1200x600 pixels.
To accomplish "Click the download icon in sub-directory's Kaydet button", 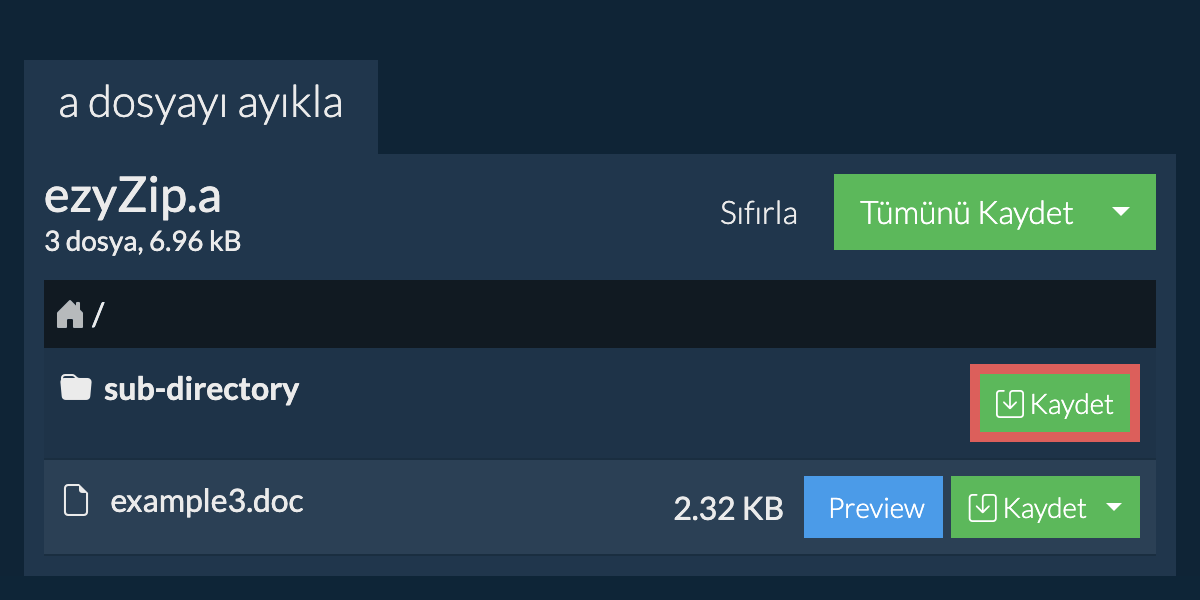I will 1010,404.
